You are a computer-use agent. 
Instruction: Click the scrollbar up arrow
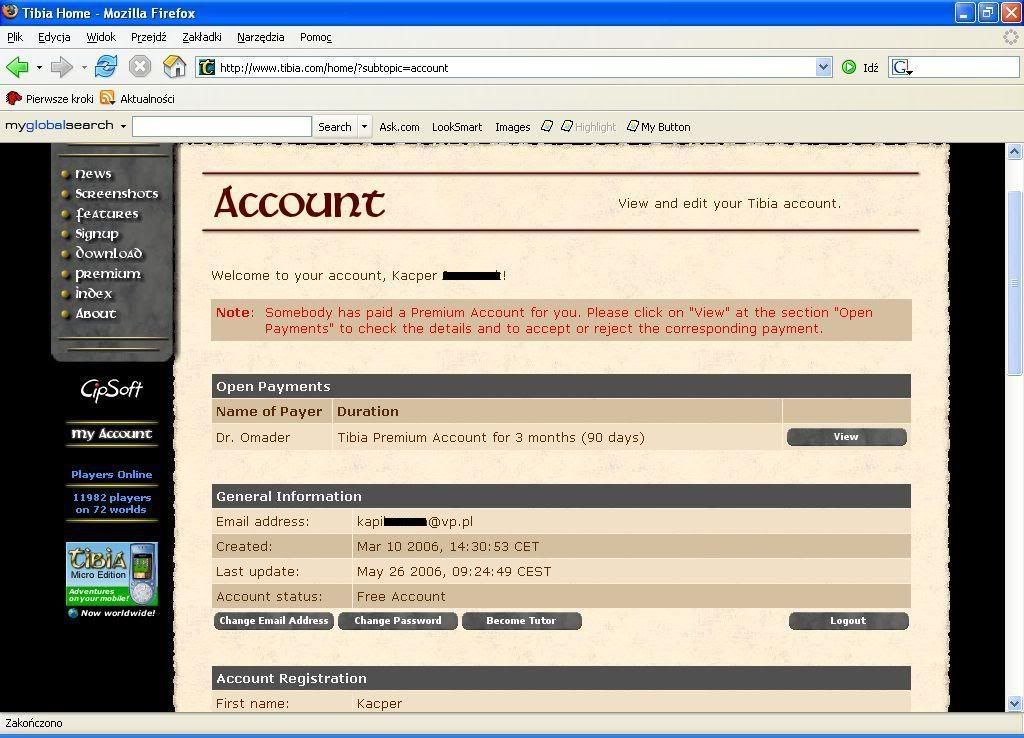pyautogui.click(x=1014, y=152)
